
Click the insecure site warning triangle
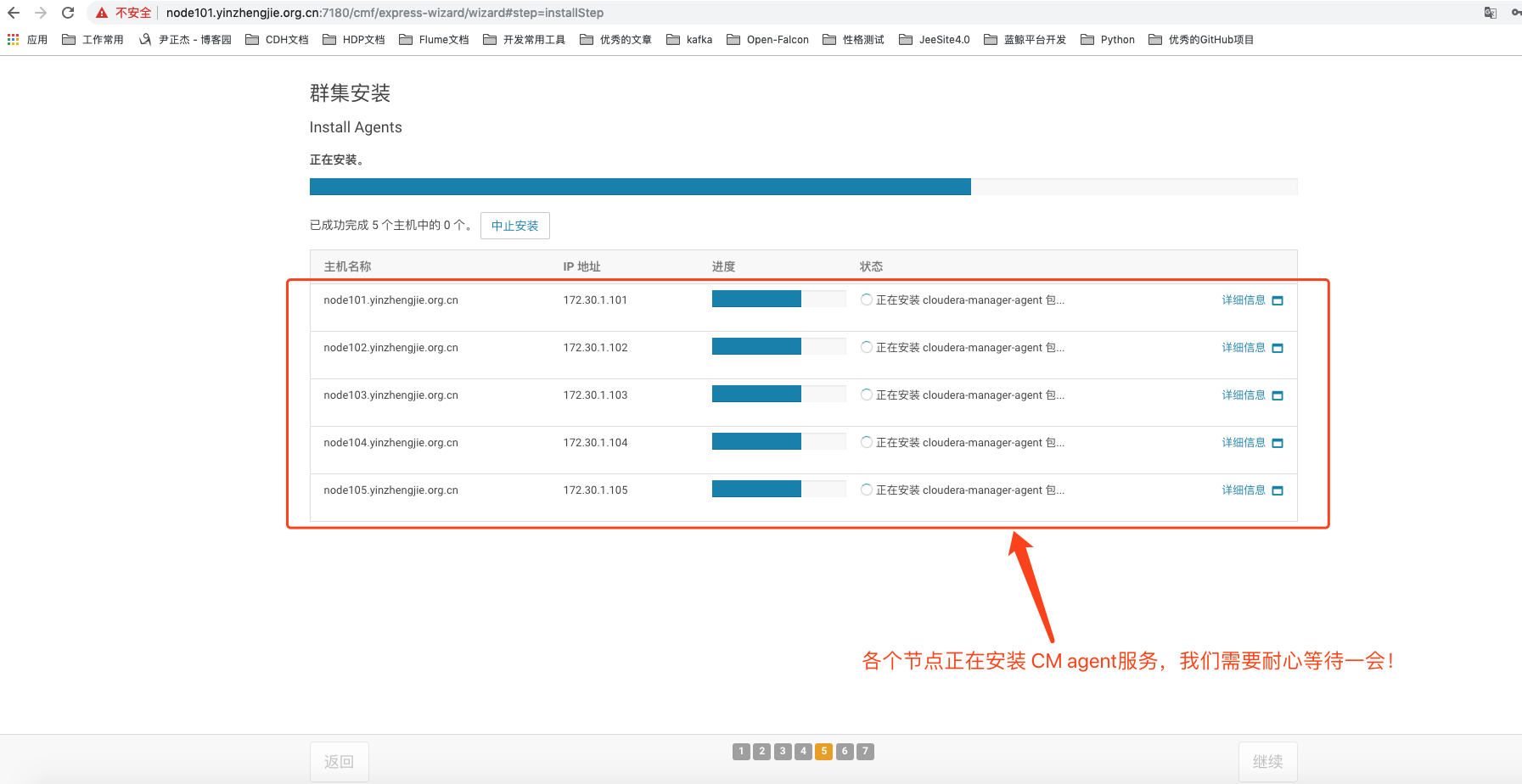(x=102, y=13)
